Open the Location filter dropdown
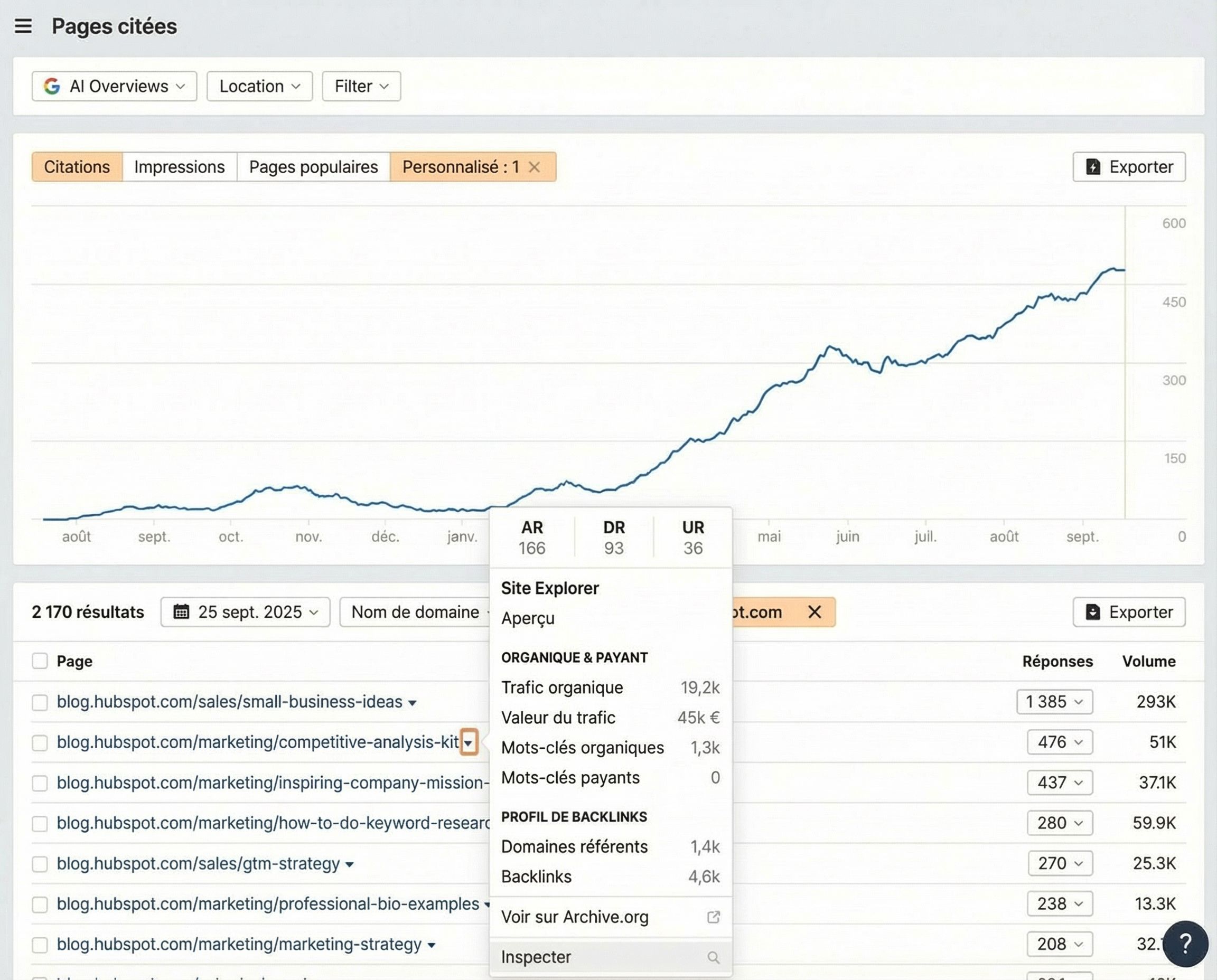Image resolution: width=1217 pixels, height=980 pixels. [x=259, y=86]
